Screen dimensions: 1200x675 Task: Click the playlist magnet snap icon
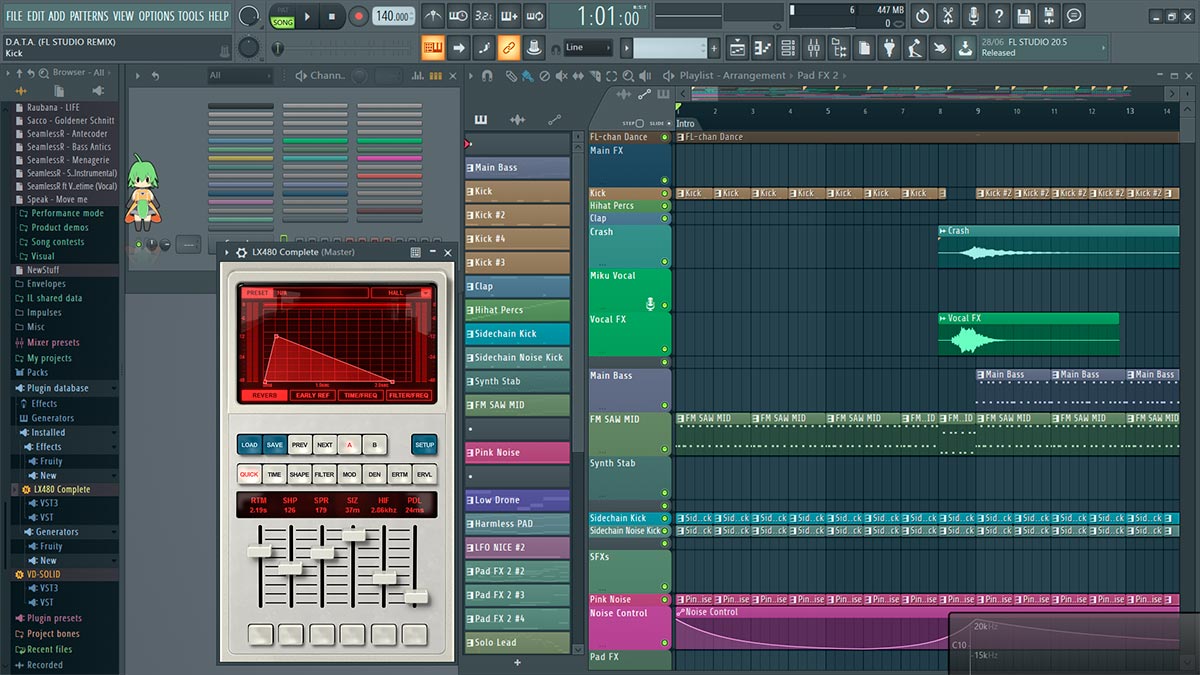[x=487, y=75]
